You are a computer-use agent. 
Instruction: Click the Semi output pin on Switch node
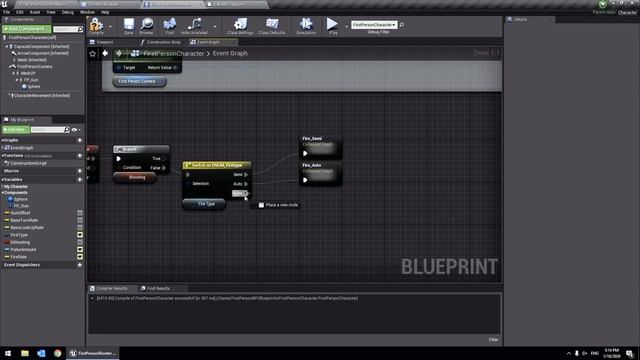pos(246,175)
